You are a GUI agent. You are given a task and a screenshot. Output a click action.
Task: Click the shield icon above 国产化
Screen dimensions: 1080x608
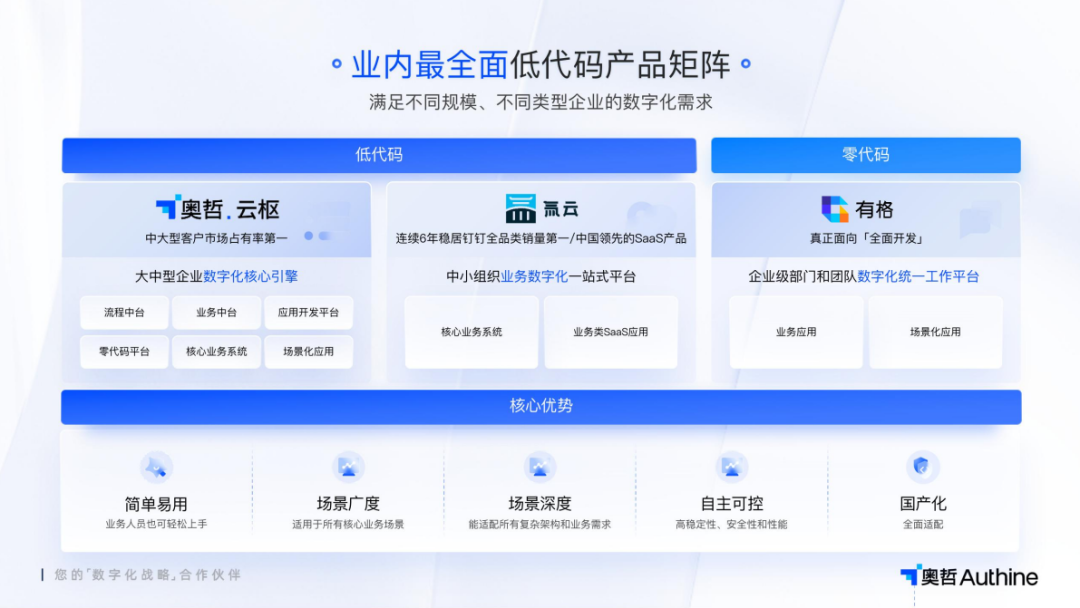click(x=922, y=468)
